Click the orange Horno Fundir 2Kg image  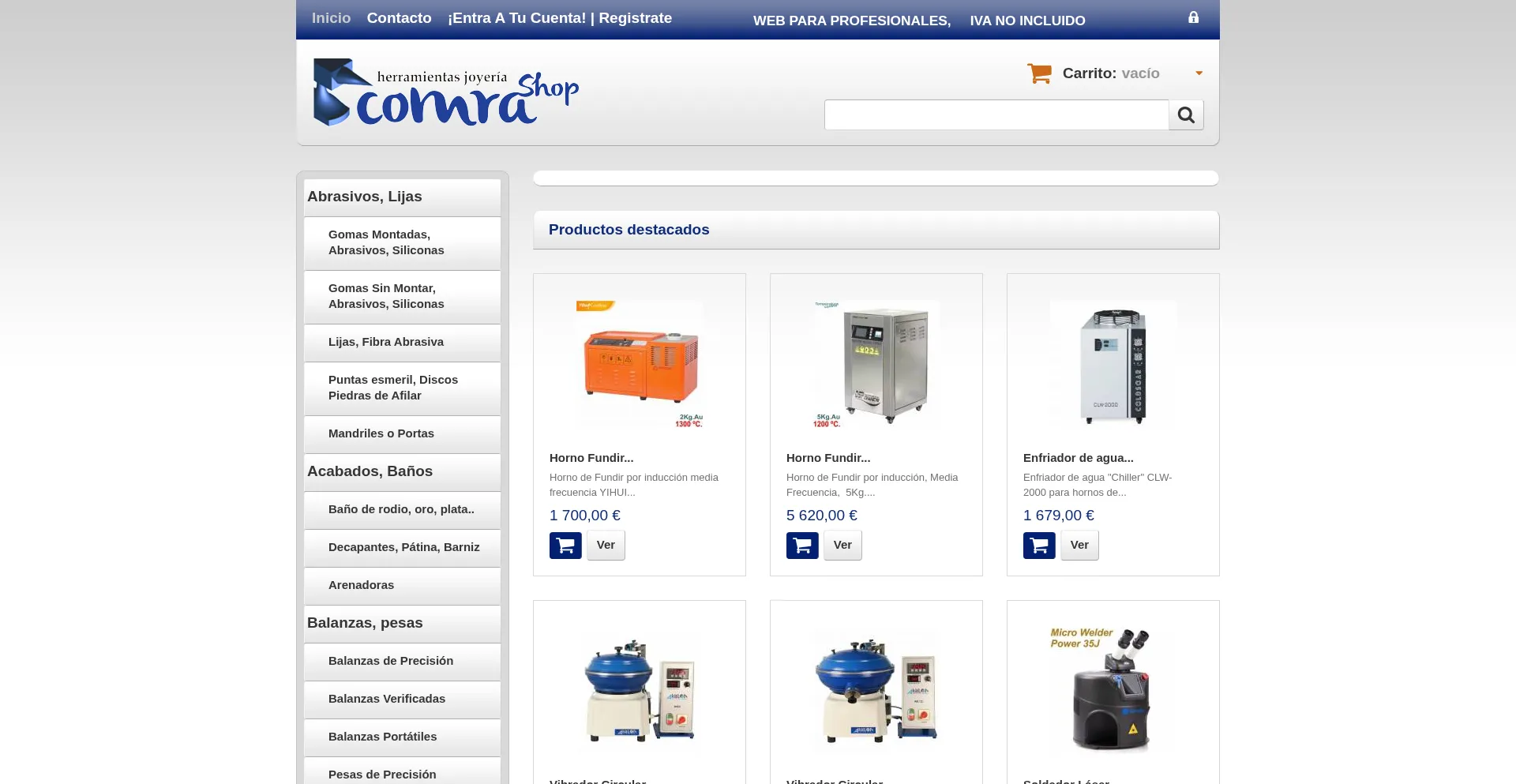[640, 364]
